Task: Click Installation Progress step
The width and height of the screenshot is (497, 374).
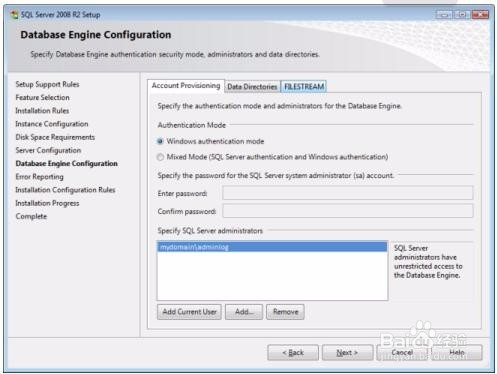Action: (x=47, y=203)
